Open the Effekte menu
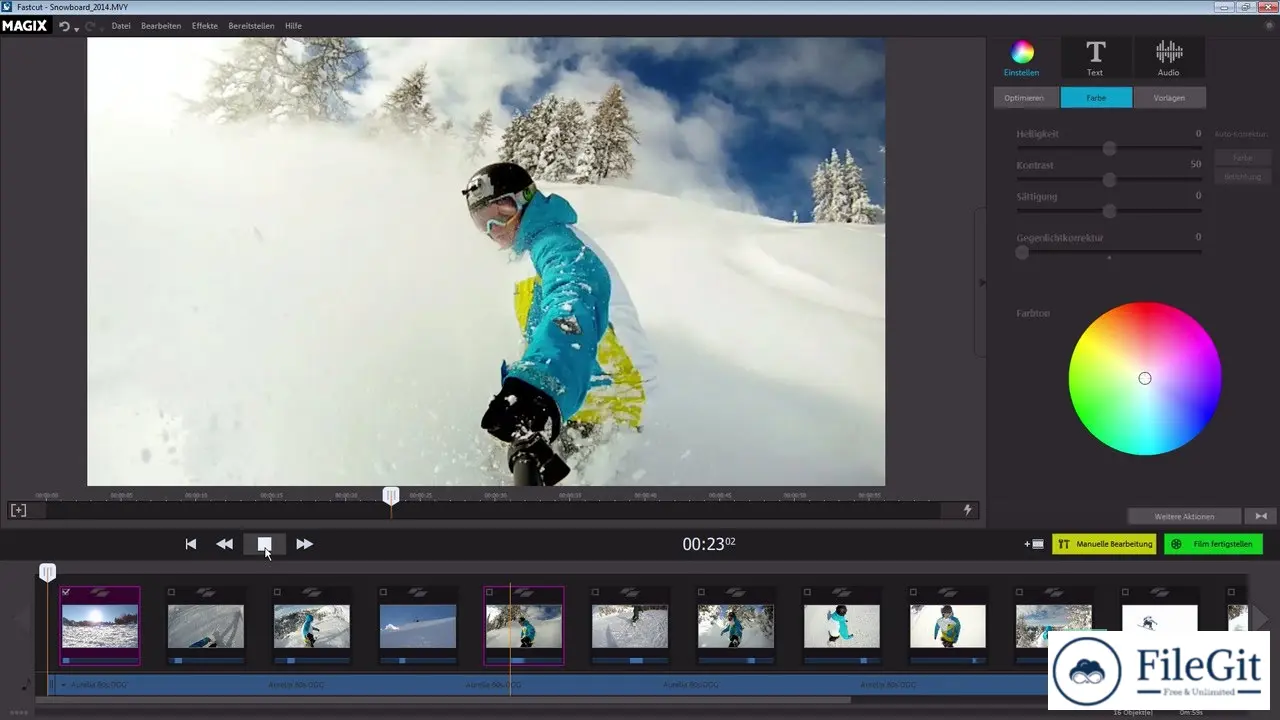The height and width of the screenshot is (720, 1280). click(x=205, y=26)
